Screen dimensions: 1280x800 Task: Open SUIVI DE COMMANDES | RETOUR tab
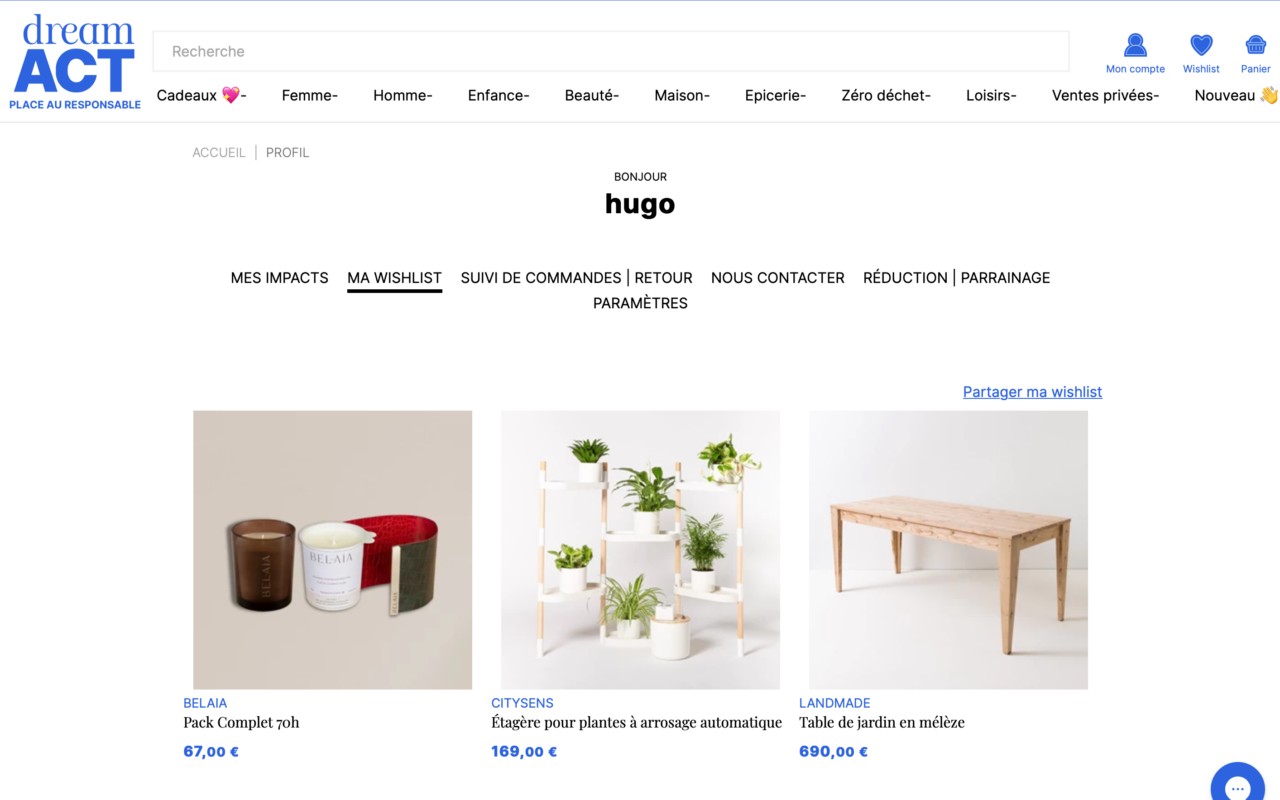click(576, 278)
